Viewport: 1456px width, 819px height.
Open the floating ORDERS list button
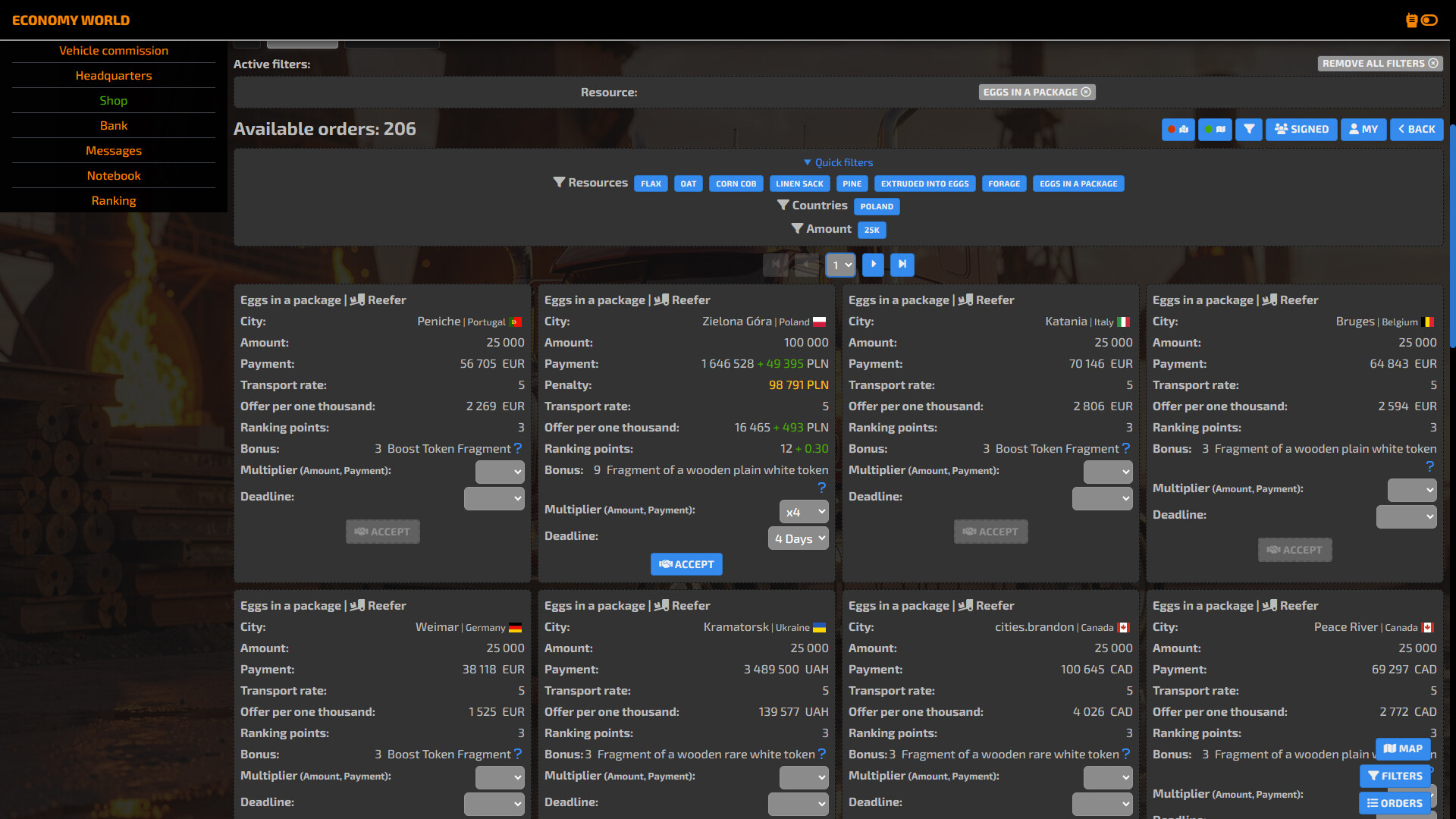click(1395, 803)
